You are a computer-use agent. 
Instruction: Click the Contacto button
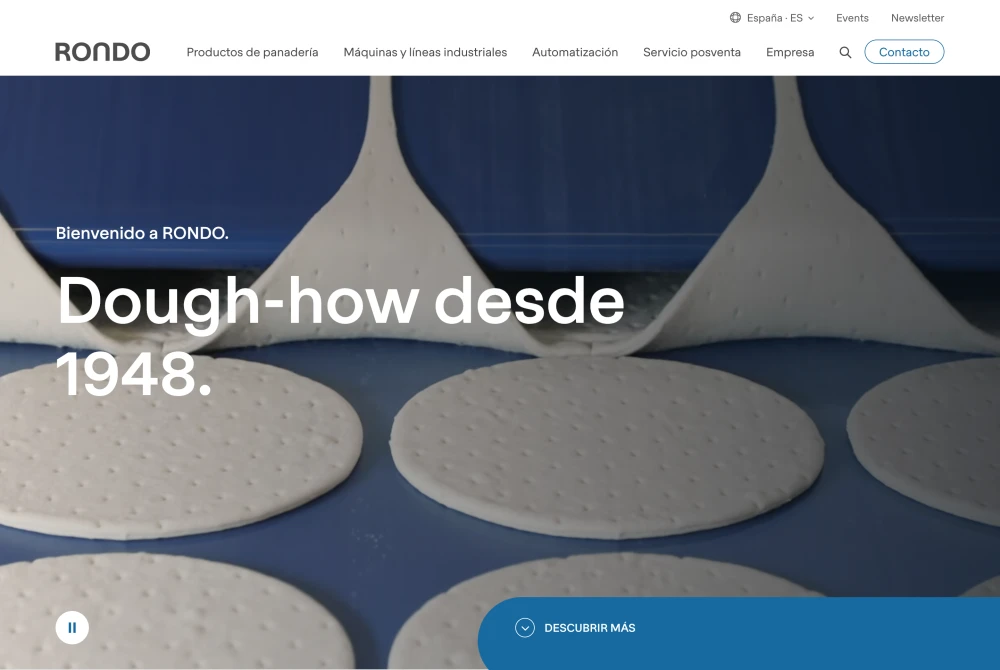point(904,52)
